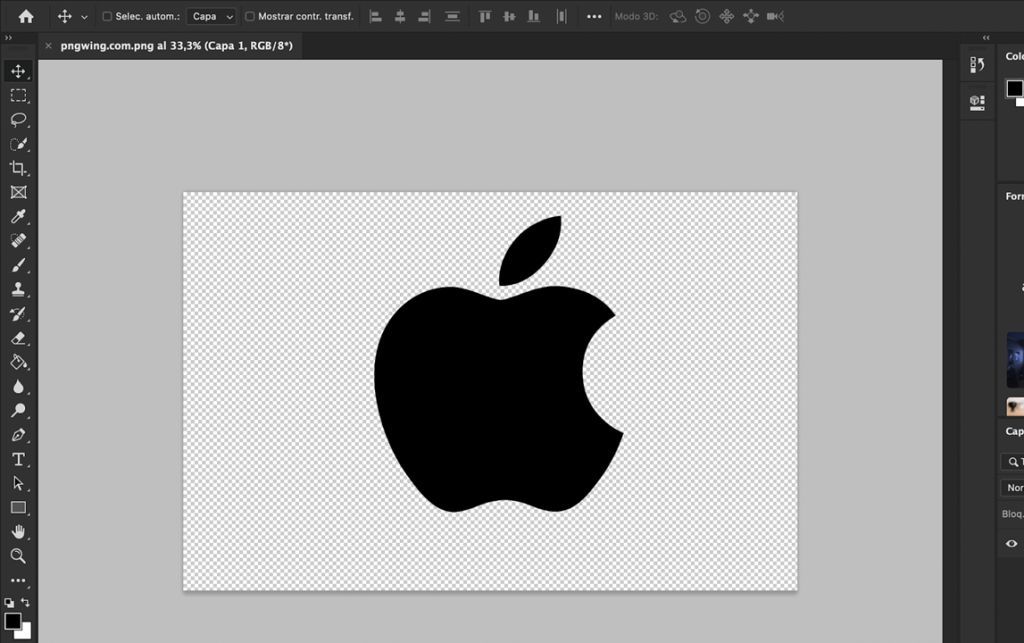
Task: Align horizontal centers
Action: tap(400, 16)
